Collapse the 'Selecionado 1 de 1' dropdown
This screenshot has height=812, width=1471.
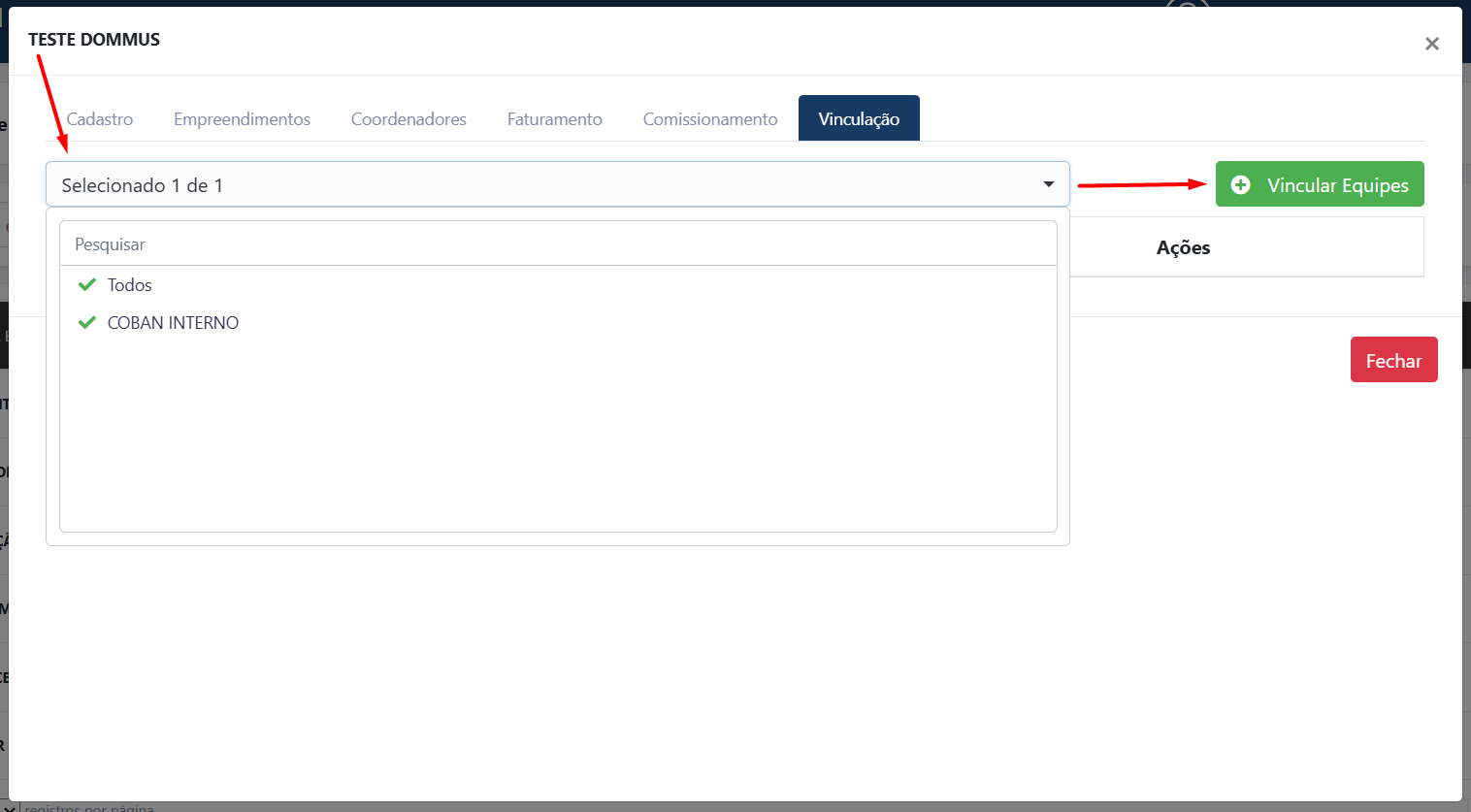(558, 184)
